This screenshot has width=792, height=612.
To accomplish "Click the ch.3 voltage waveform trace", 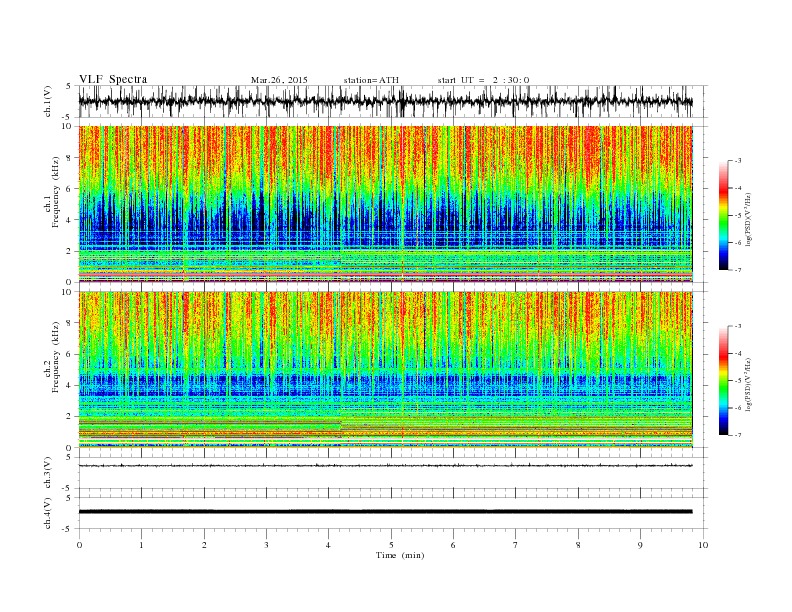I will [x=385, y=466].
